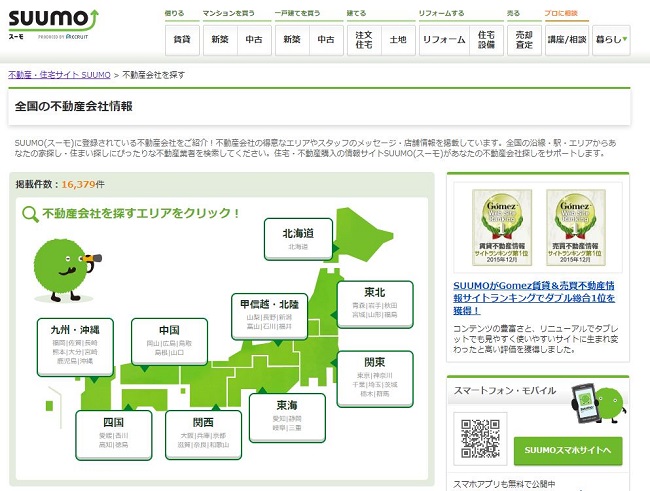Click the SUUMOスマホサイトへ button
Image resolution: width=650 pixels, height=491 pixels.
[568, 450]
